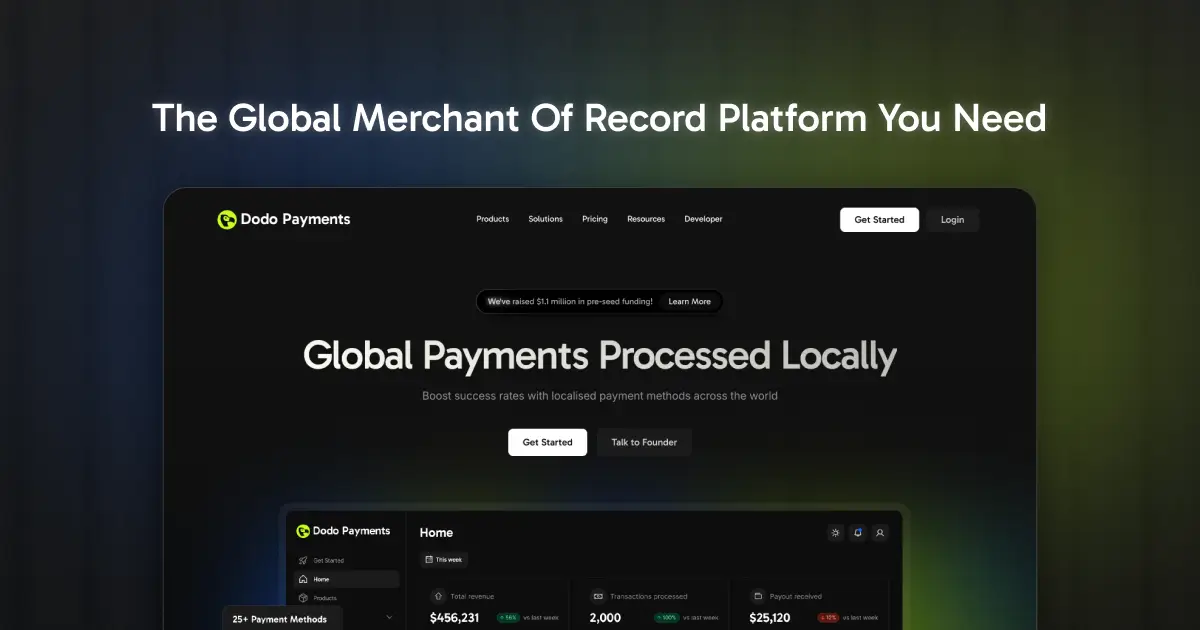Screen dimensions: 1200x630
Task: Open the user profile icon in the dashboard
Action: point(879,533)
